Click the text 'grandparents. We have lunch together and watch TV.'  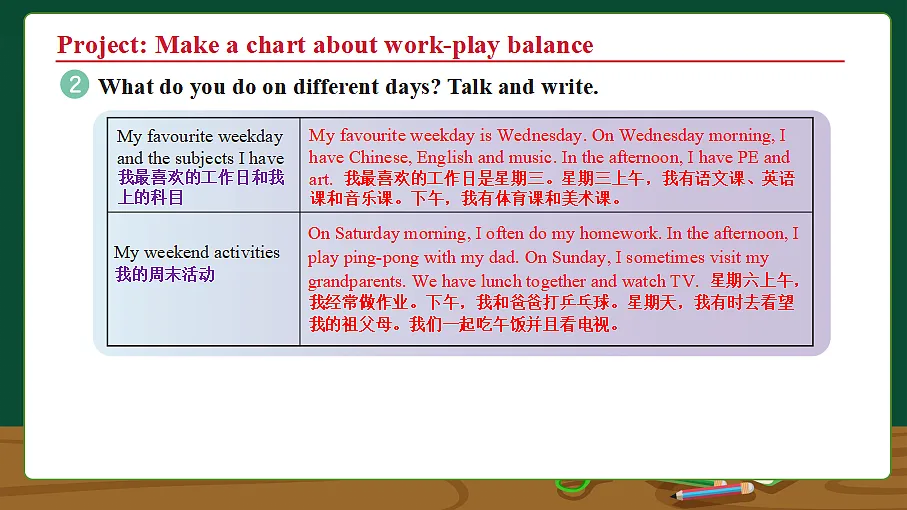(503, 281)
